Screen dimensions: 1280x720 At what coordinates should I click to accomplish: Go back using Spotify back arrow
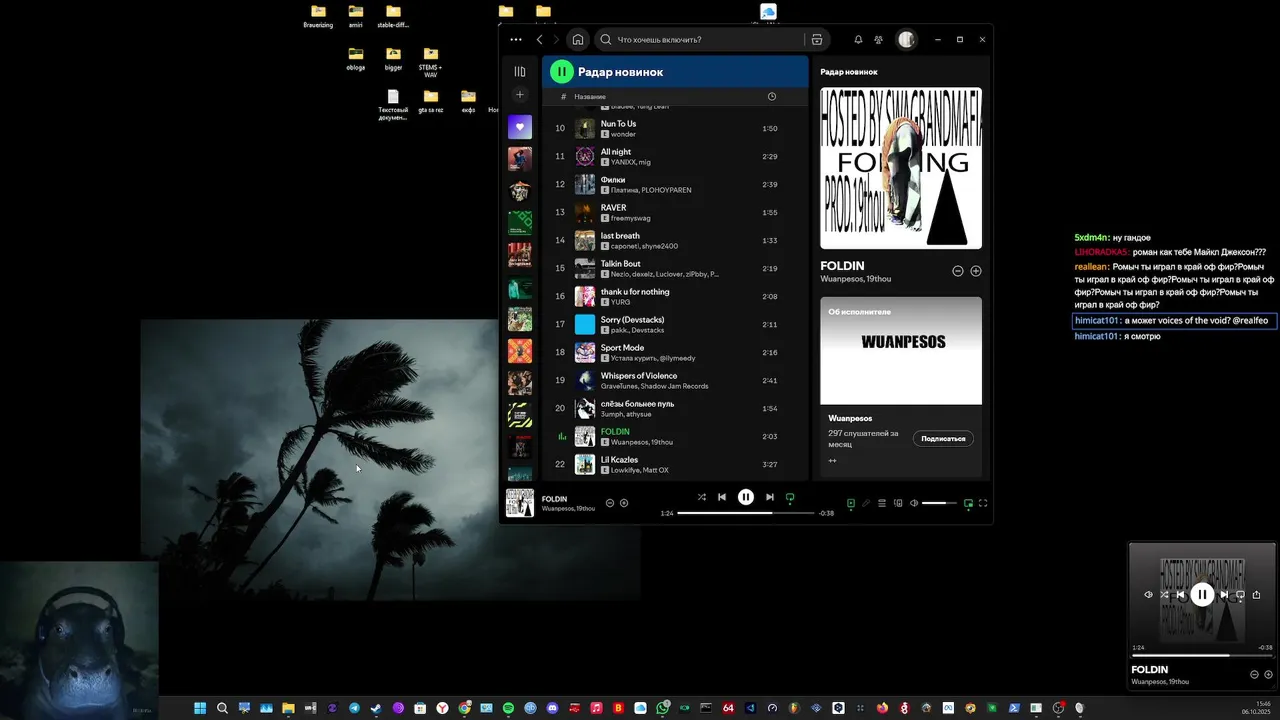pyautogui.click(x=540, y=40)
